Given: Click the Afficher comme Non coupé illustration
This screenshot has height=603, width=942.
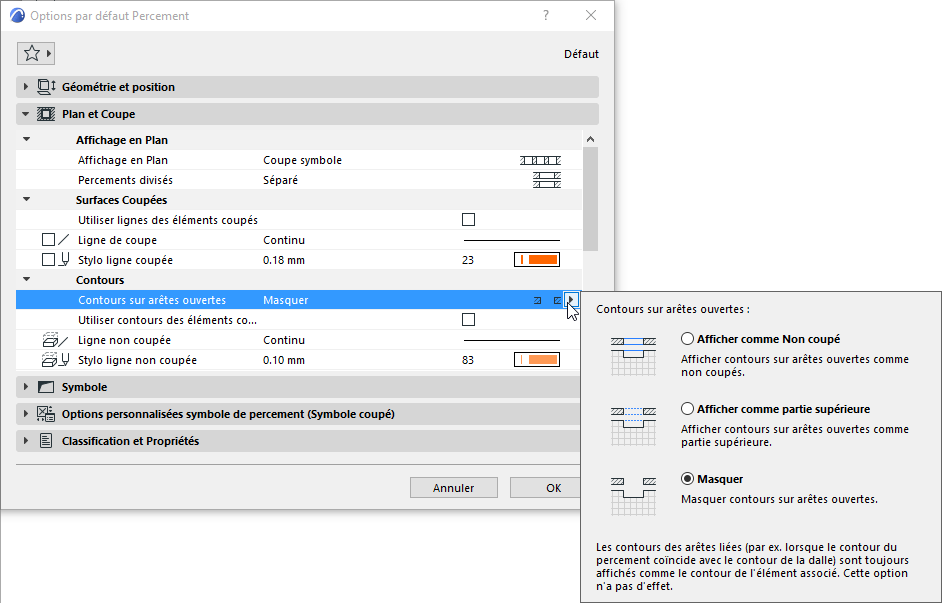Looking at the screenshot, I should (x=633, y=356).
